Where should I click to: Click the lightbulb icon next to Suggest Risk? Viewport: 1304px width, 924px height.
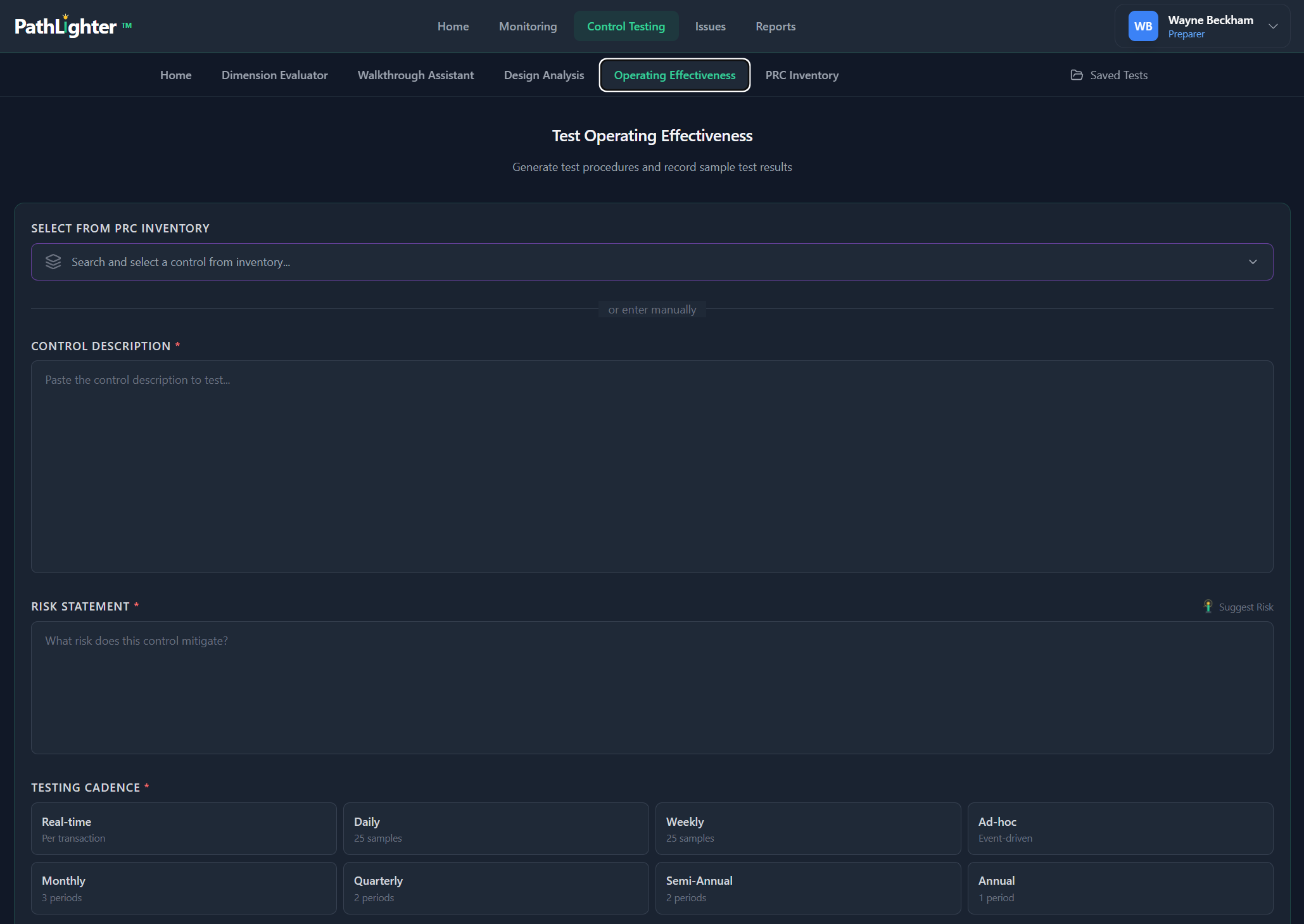pos(1208,606)
